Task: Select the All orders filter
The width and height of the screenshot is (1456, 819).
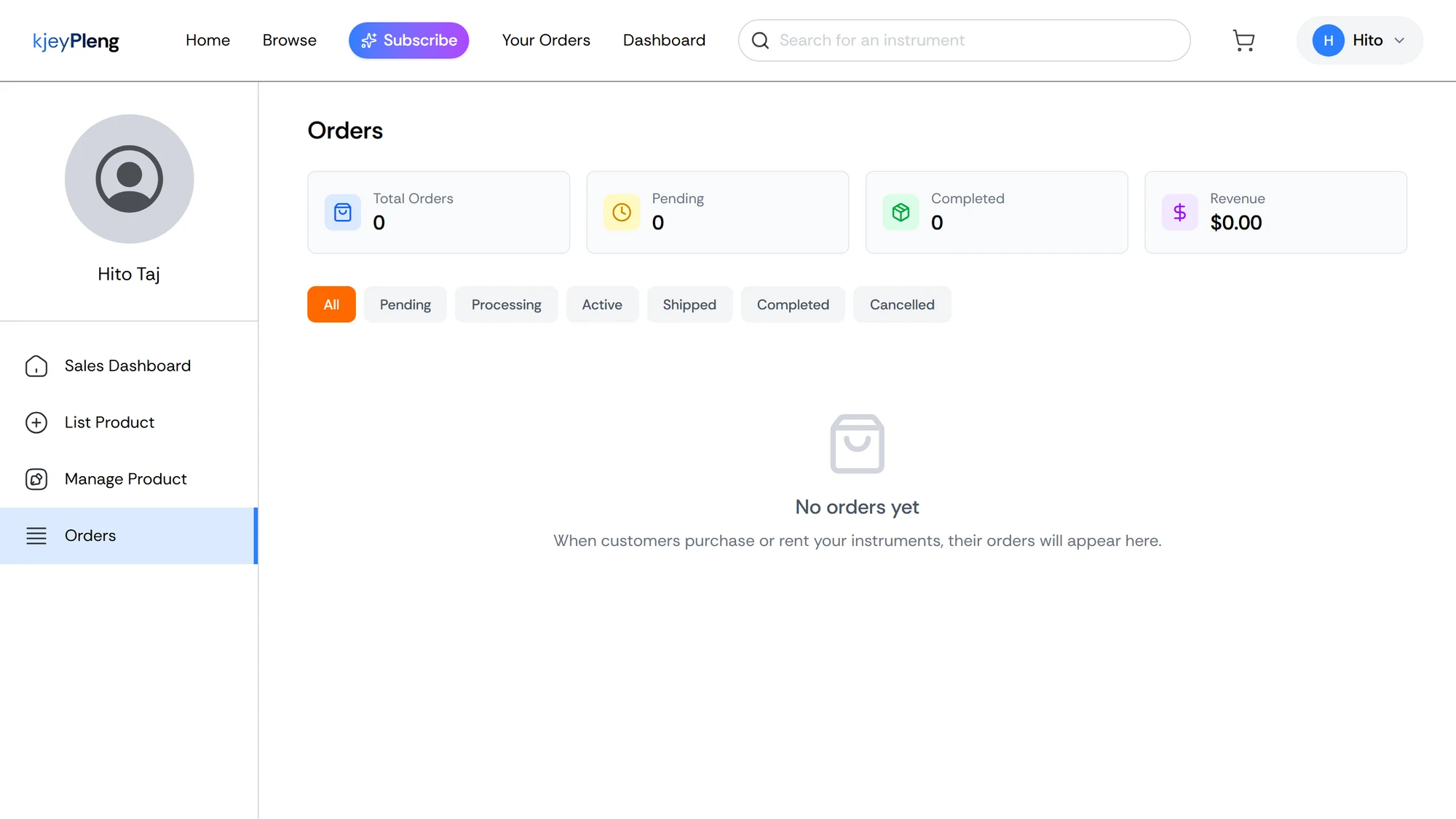Action: click(331, 304)
